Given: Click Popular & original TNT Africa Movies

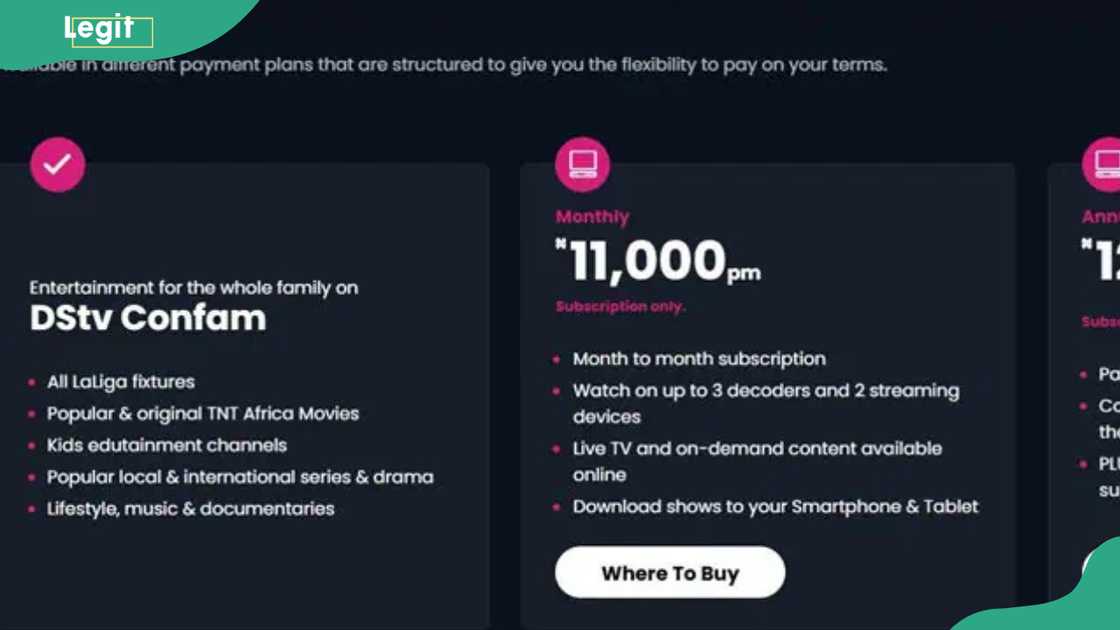Looking at the screenshot, I should click(x=202, y=414).
